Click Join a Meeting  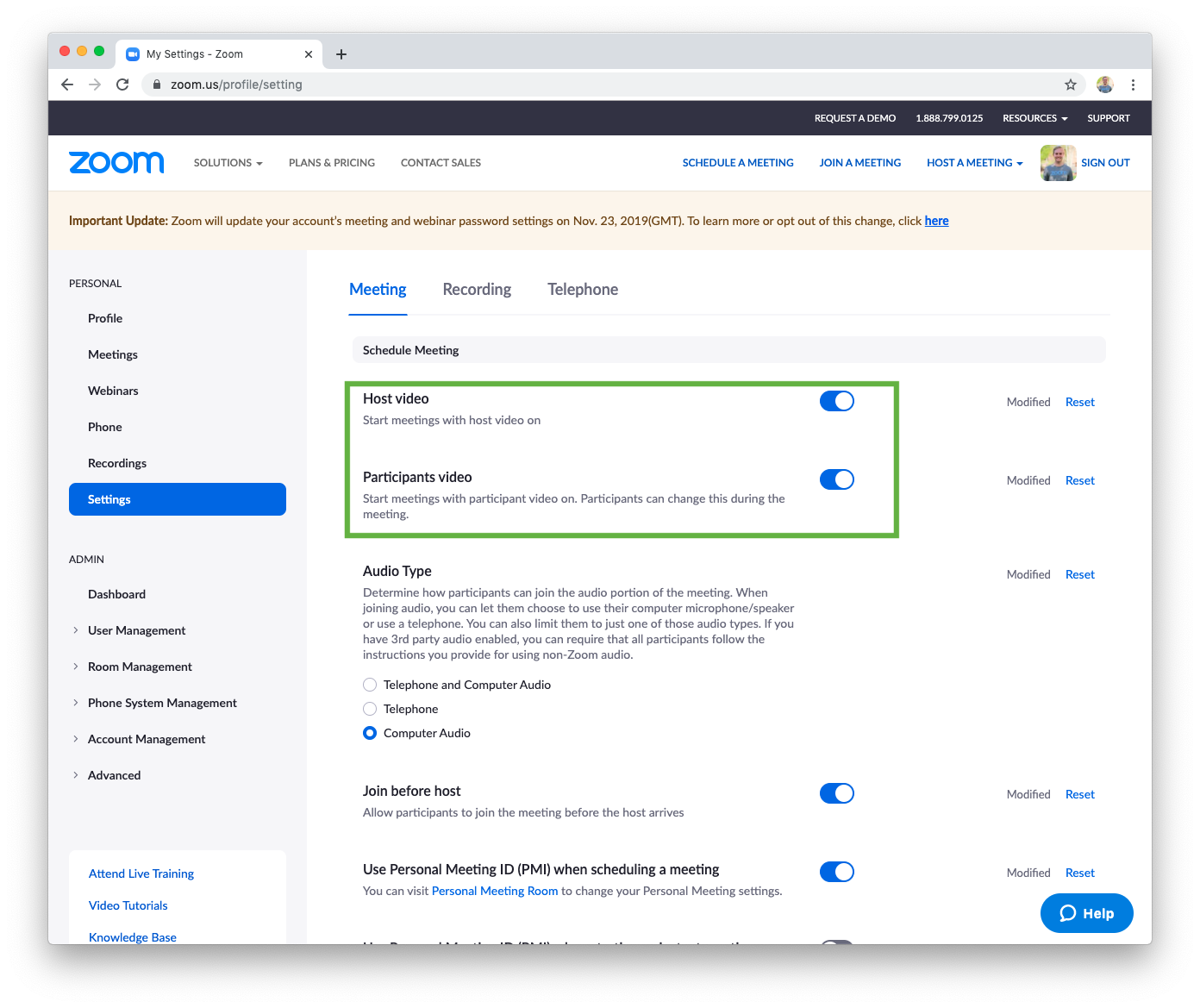[x=860, y=163]
